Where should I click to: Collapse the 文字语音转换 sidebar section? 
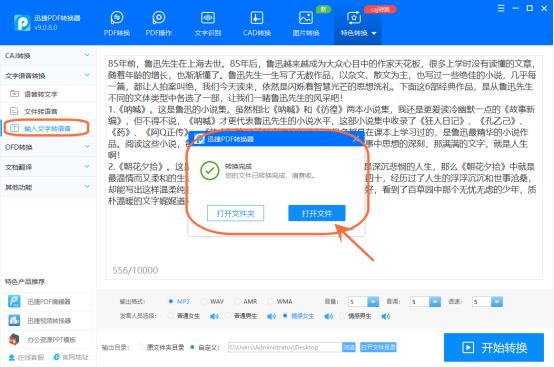pyautogui.click(x=48, y=76)
